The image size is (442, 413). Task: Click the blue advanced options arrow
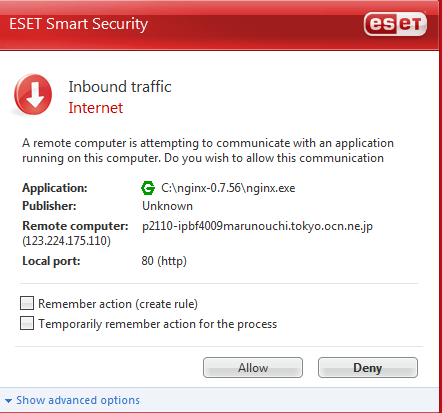8,400
